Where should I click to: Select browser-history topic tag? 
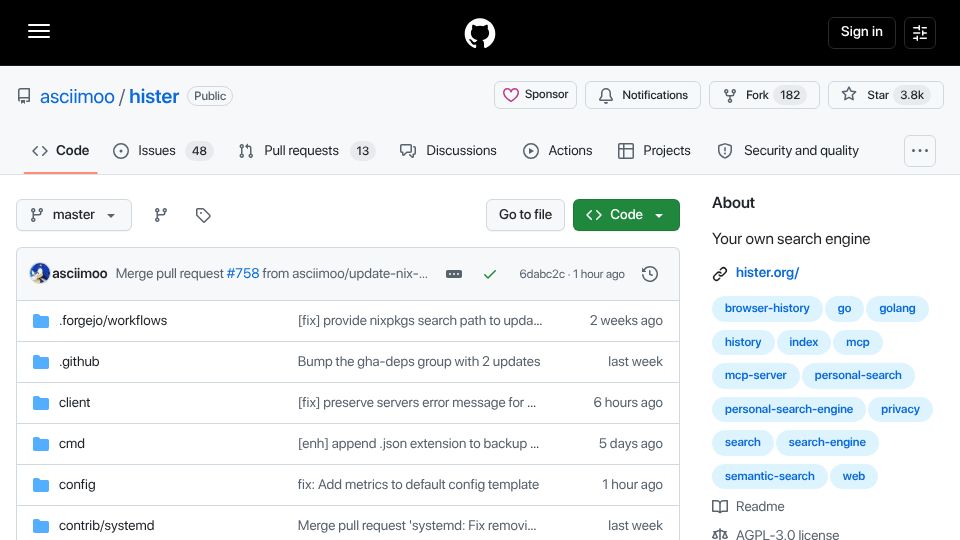[x=767, y=308]
